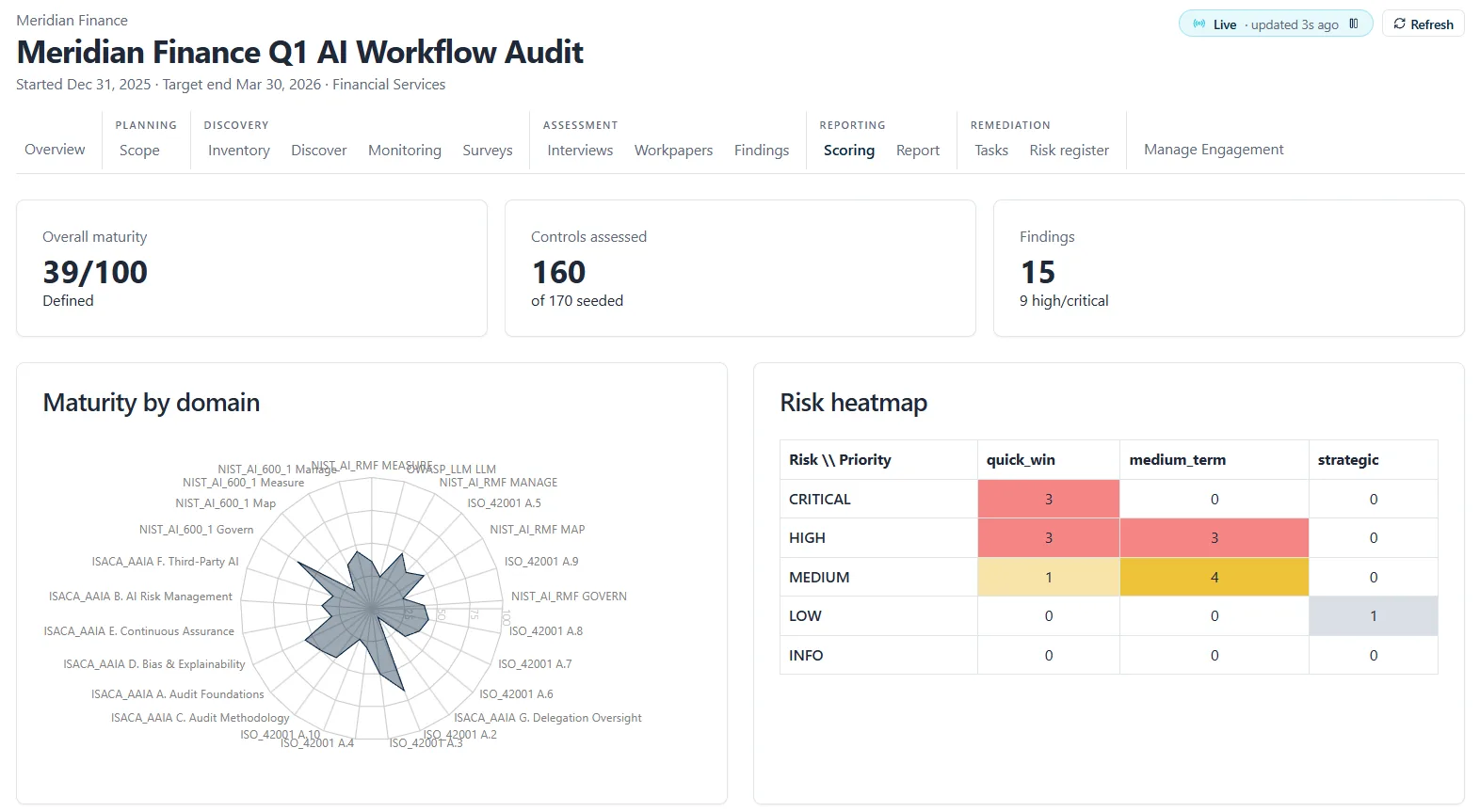Screen dimensions: 1480x812
Task: Open the Surveys tab
Action: click(x=488, y=151)
